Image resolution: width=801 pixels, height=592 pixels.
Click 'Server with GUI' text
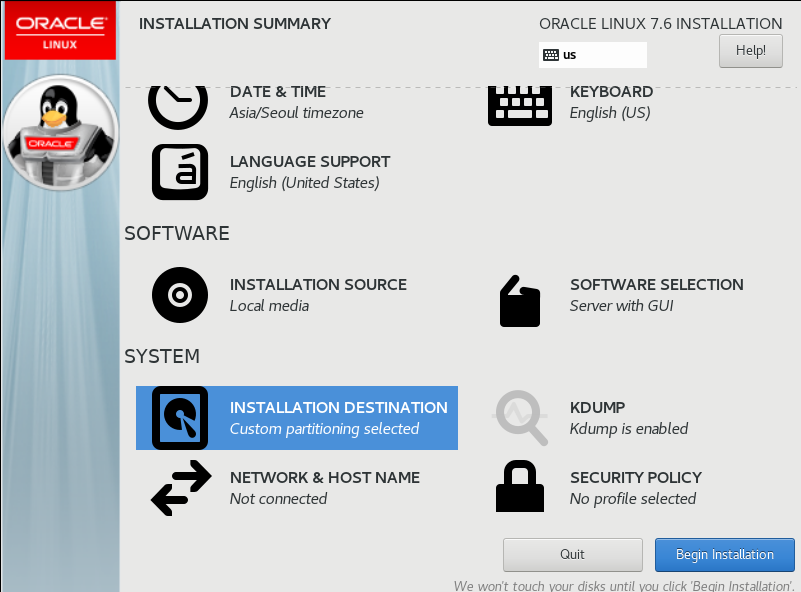coord(622,306)
